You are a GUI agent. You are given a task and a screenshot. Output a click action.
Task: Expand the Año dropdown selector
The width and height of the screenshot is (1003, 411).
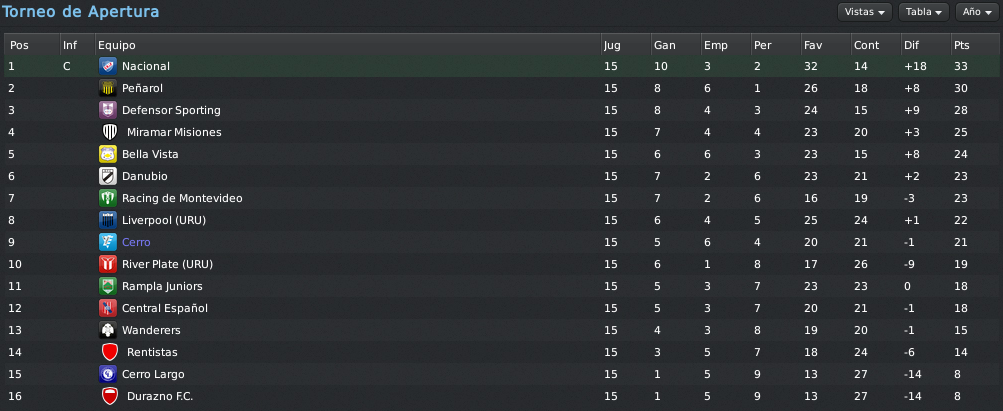click(977, 12)
